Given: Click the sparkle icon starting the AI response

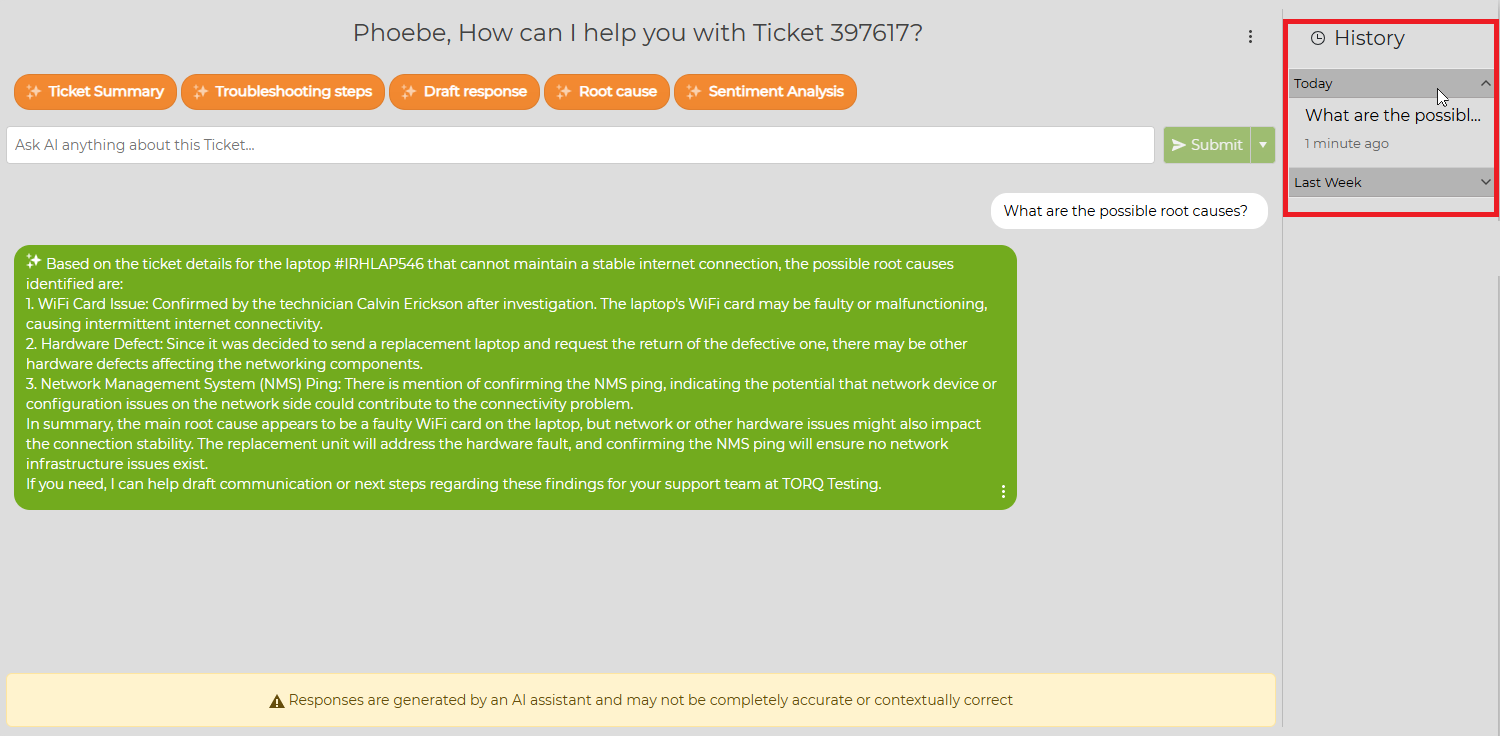Looking at the screenshot, I should tap(34, 262).
